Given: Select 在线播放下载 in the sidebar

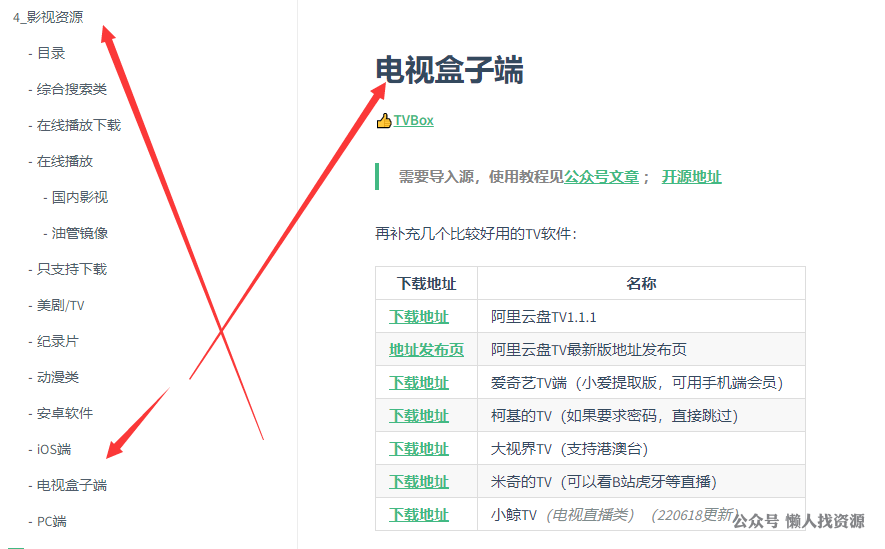Looking at the screenshot, I should point(79,125).
